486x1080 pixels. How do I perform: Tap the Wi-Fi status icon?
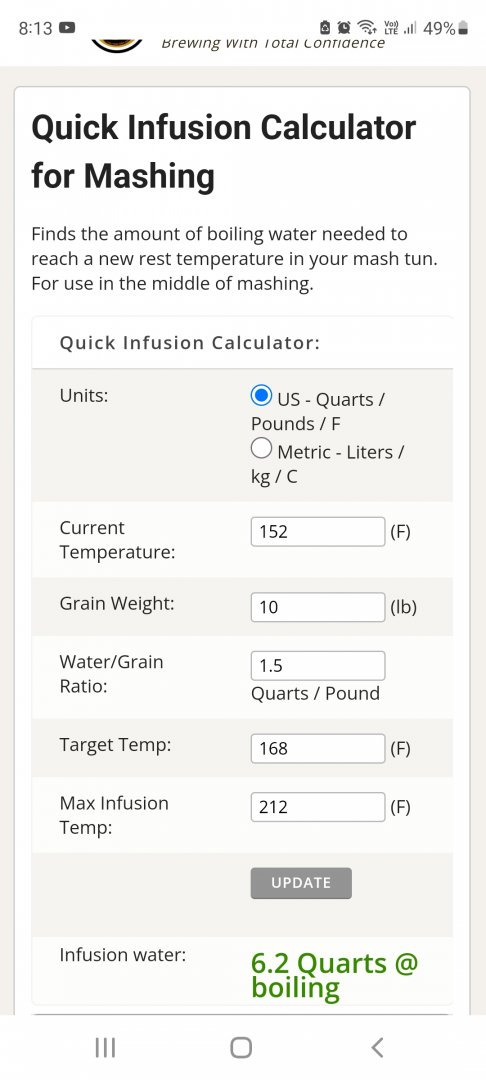(366, 28)
